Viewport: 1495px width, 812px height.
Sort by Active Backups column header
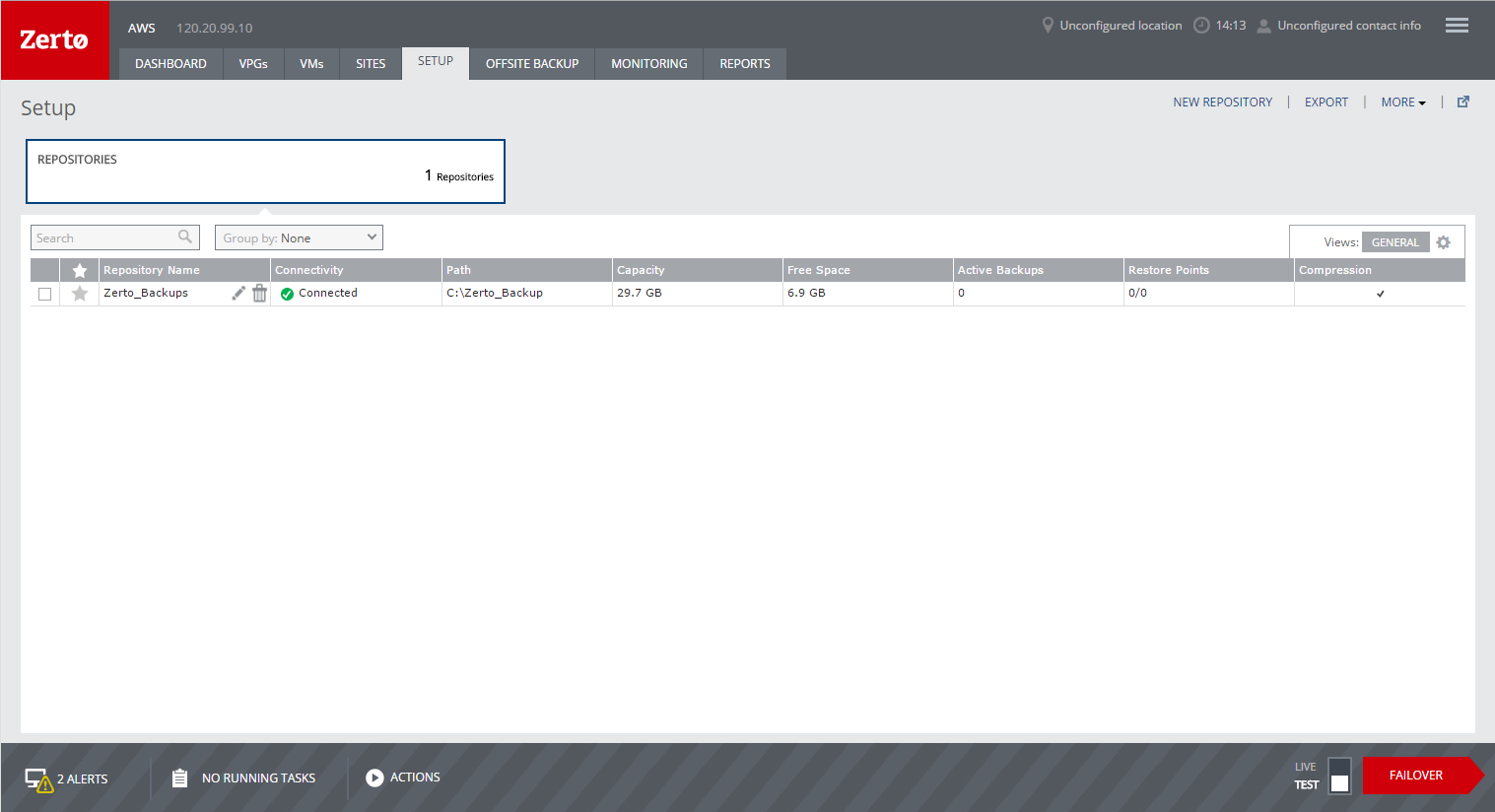pos(1039,270)
